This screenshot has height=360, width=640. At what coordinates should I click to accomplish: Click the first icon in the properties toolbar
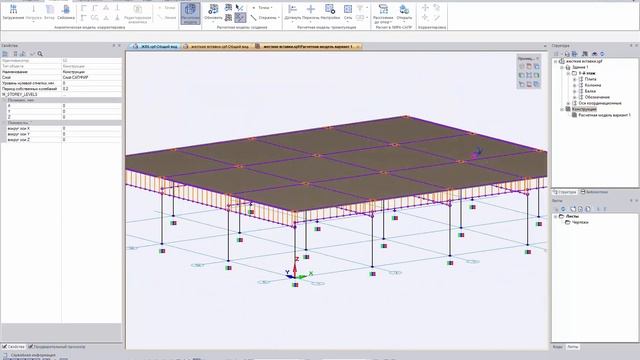pyautogui.click(x=5, y=53)
